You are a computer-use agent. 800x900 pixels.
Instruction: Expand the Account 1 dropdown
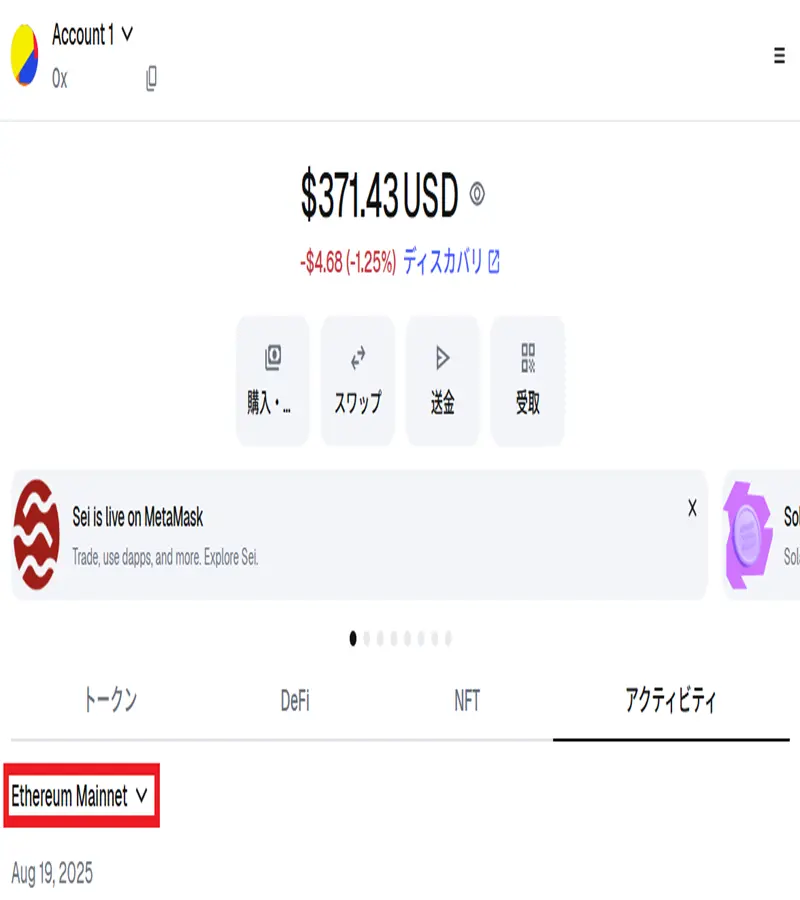[92, 34]
